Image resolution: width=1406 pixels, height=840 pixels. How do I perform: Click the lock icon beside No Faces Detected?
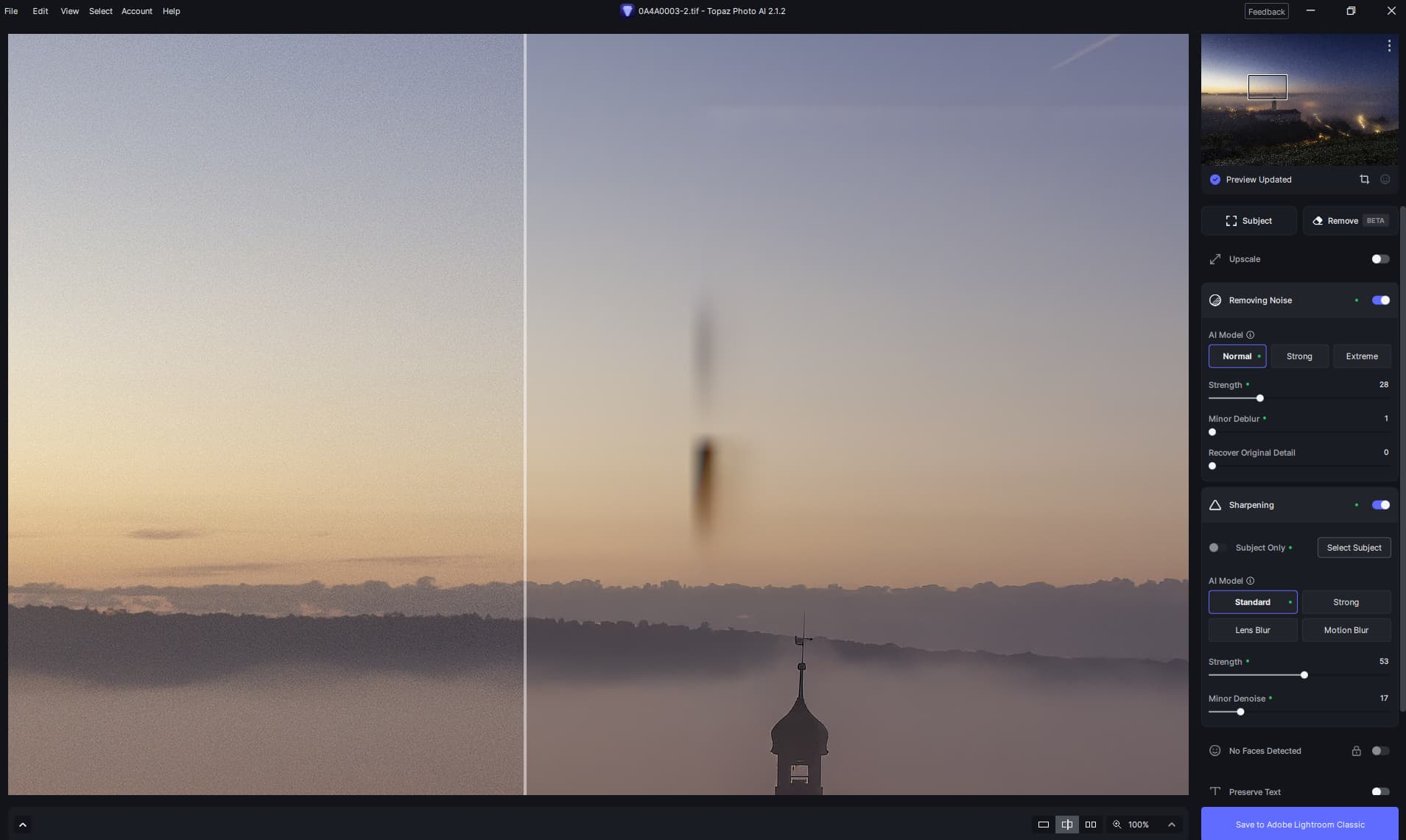click(1356, 751)
